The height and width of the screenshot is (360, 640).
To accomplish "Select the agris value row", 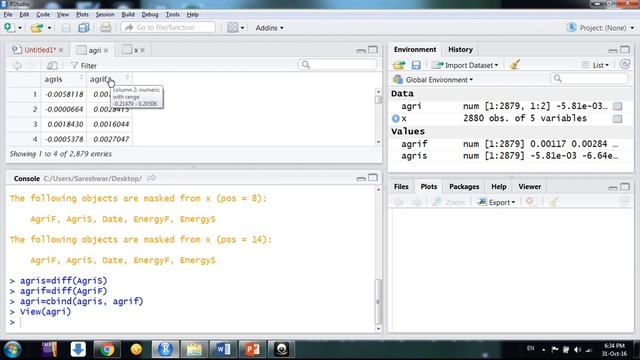I will point(510,156).
